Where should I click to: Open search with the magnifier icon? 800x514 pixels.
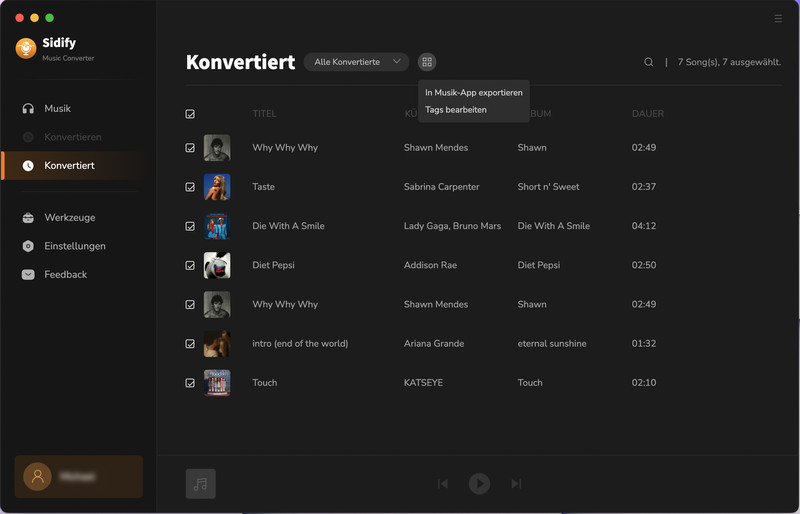[648, 62]
